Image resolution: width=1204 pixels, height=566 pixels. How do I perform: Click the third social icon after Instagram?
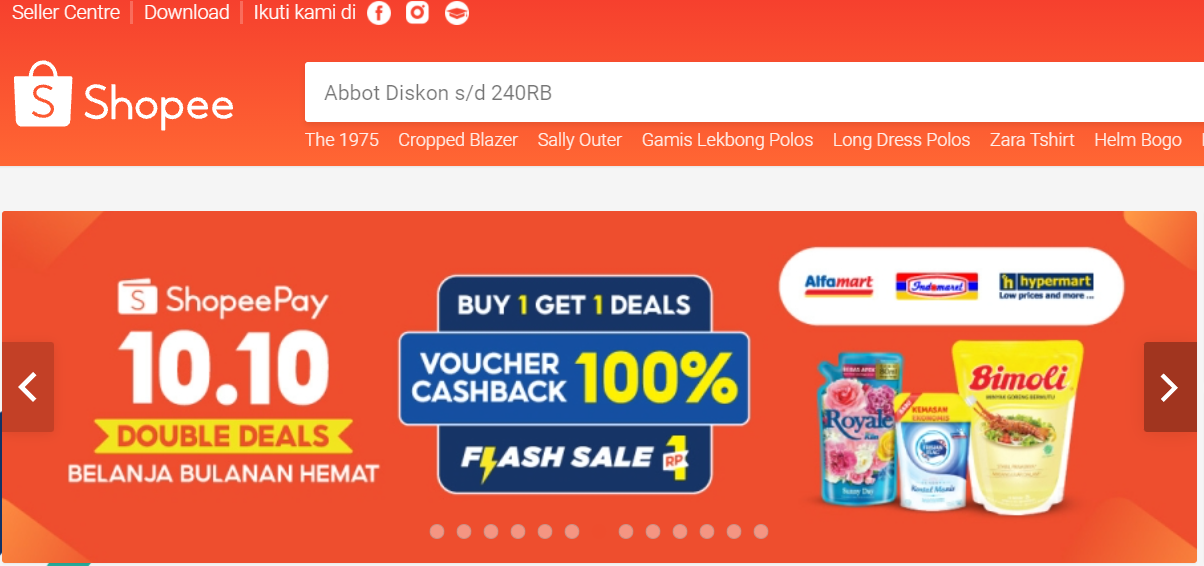coord(457,13)
